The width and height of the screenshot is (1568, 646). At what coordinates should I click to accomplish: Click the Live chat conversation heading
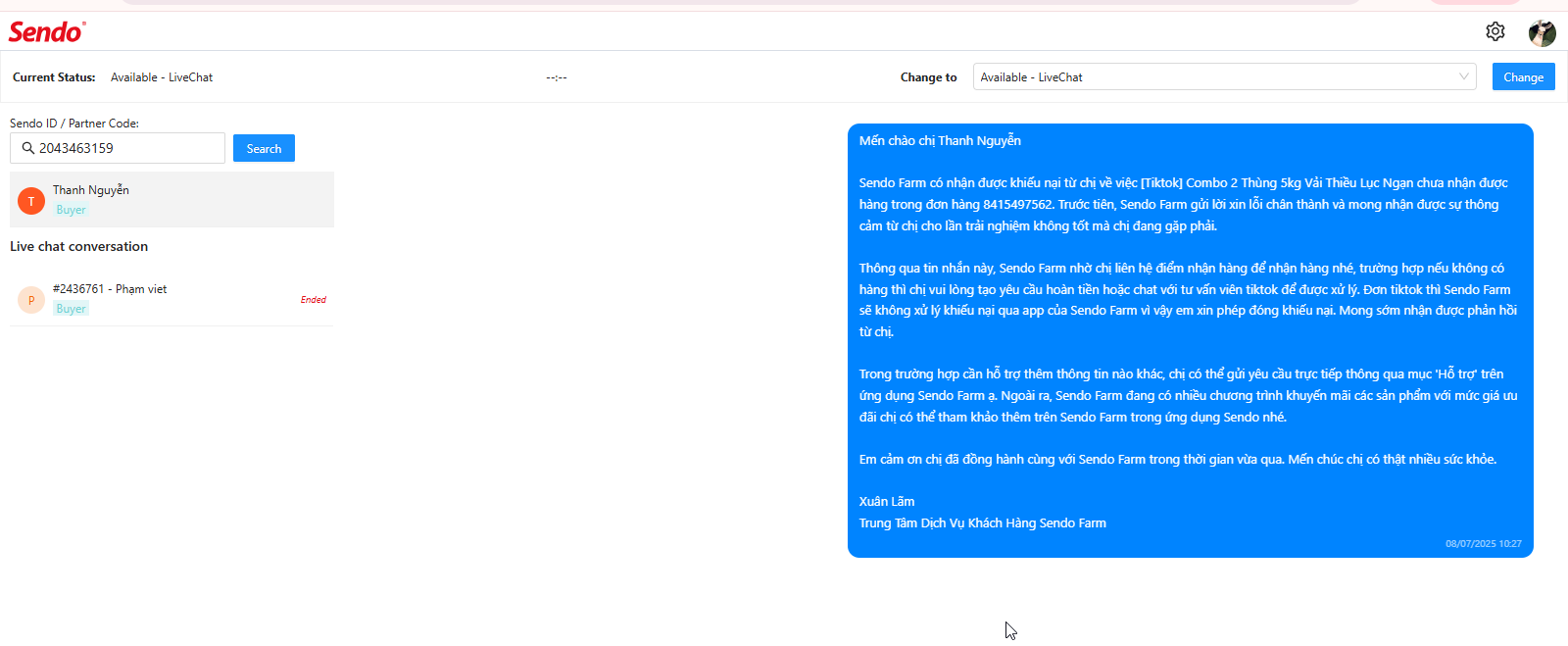tap(78, 246)
